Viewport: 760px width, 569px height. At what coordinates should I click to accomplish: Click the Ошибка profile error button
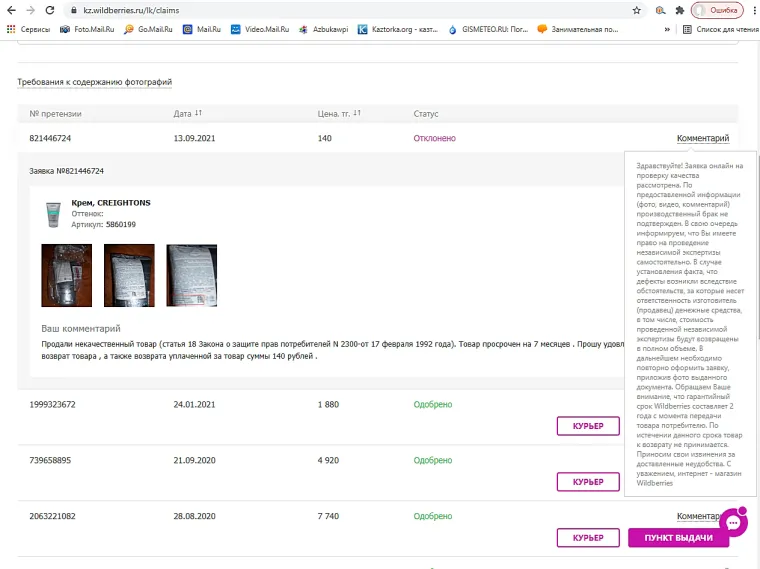[x=717, y=10]
